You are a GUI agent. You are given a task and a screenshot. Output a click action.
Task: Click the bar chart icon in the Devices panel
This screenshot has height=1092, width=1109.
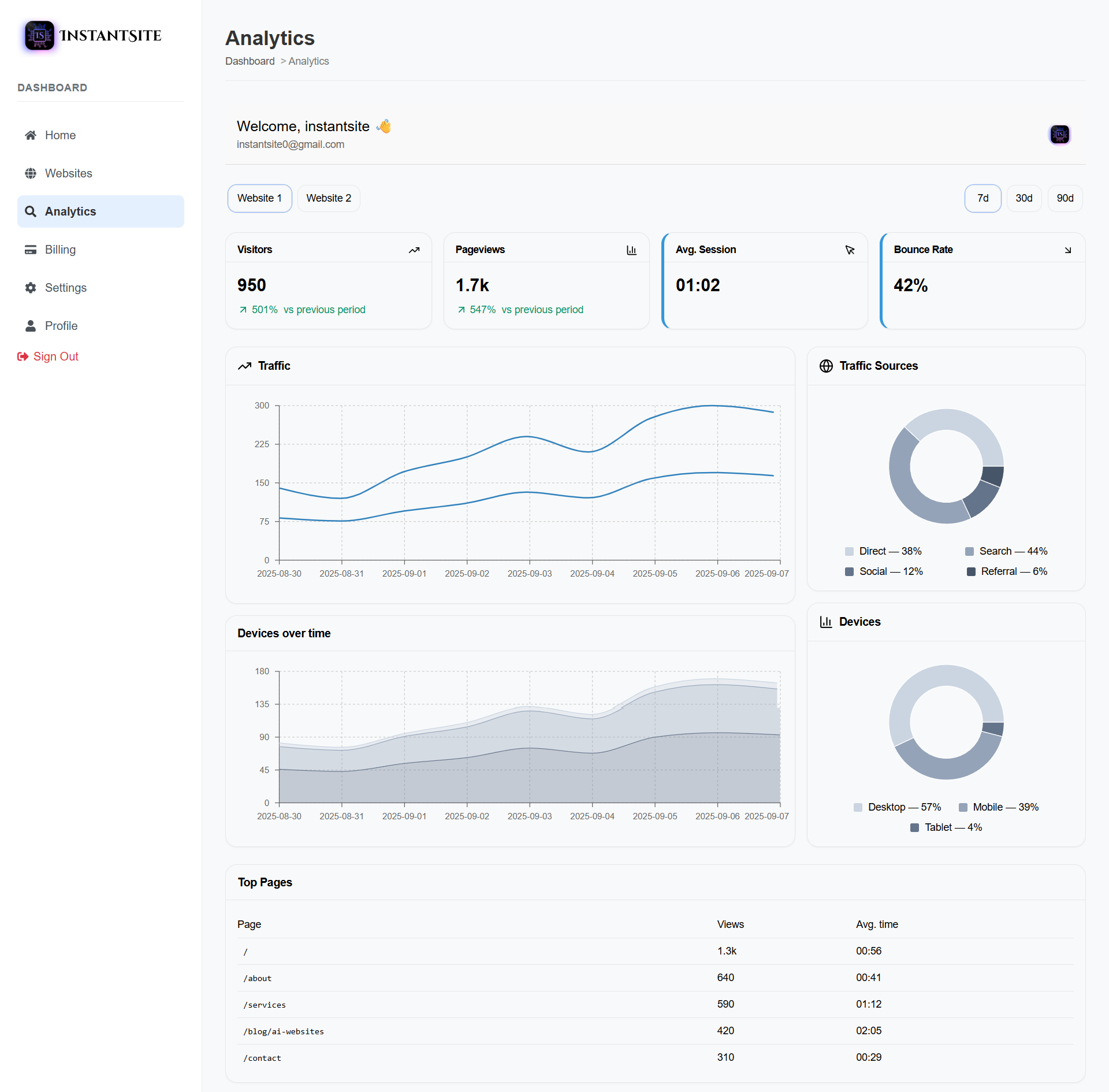[826, 622]
